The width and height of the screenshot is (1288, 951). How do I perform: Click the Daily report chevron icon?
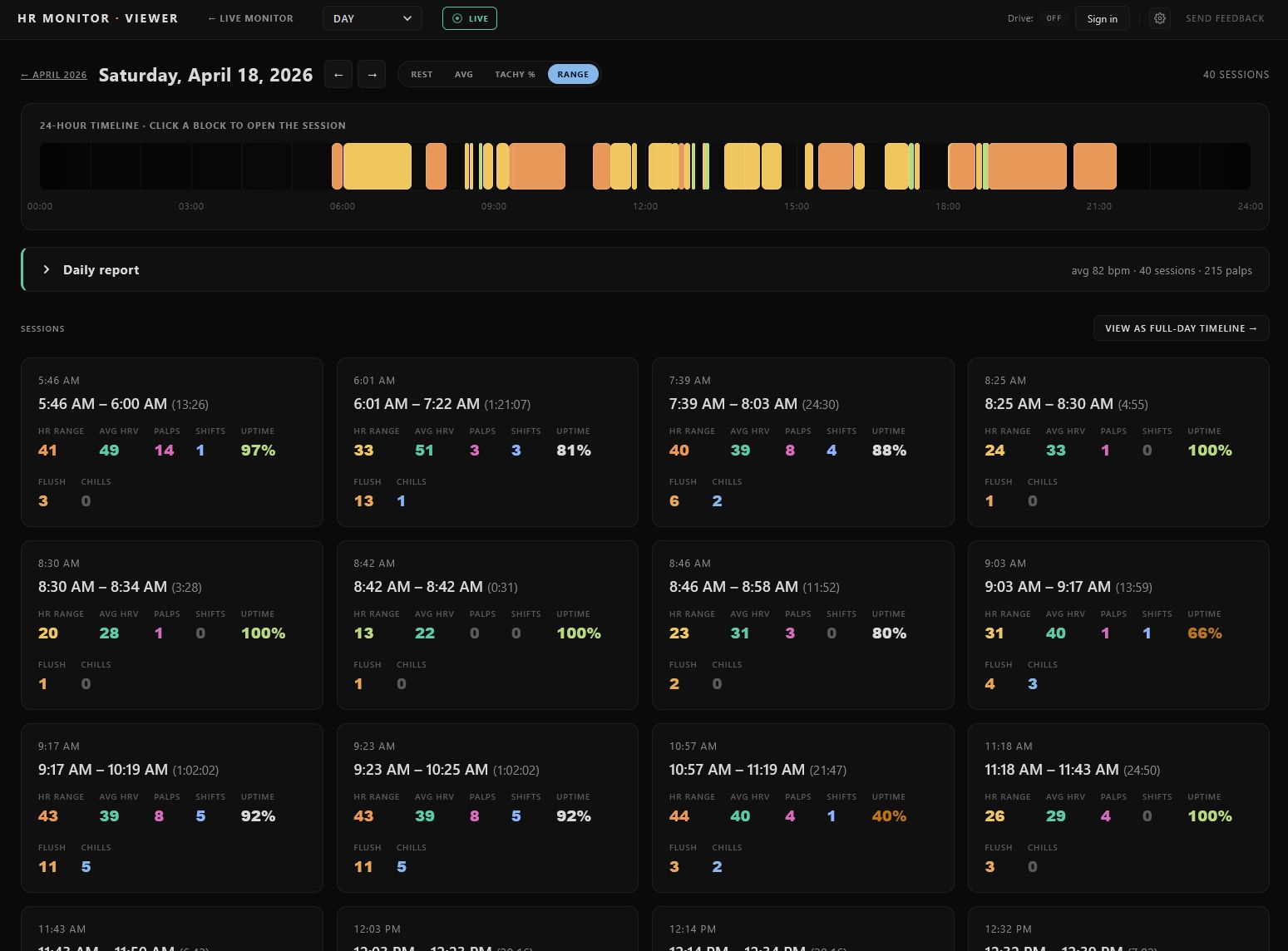(47, 269)
